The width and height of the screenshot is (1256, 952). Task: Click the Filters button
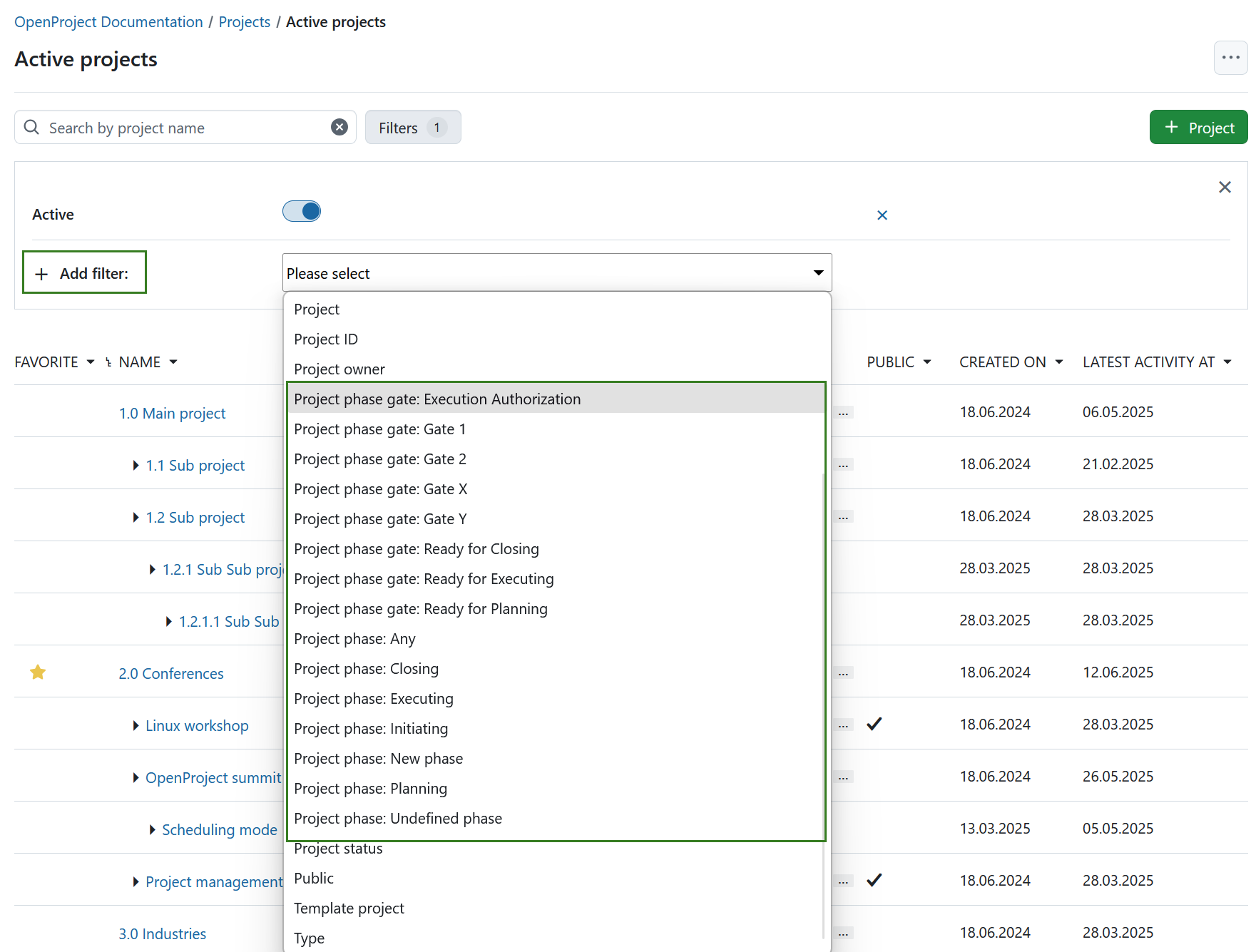[x=412, y=127]
